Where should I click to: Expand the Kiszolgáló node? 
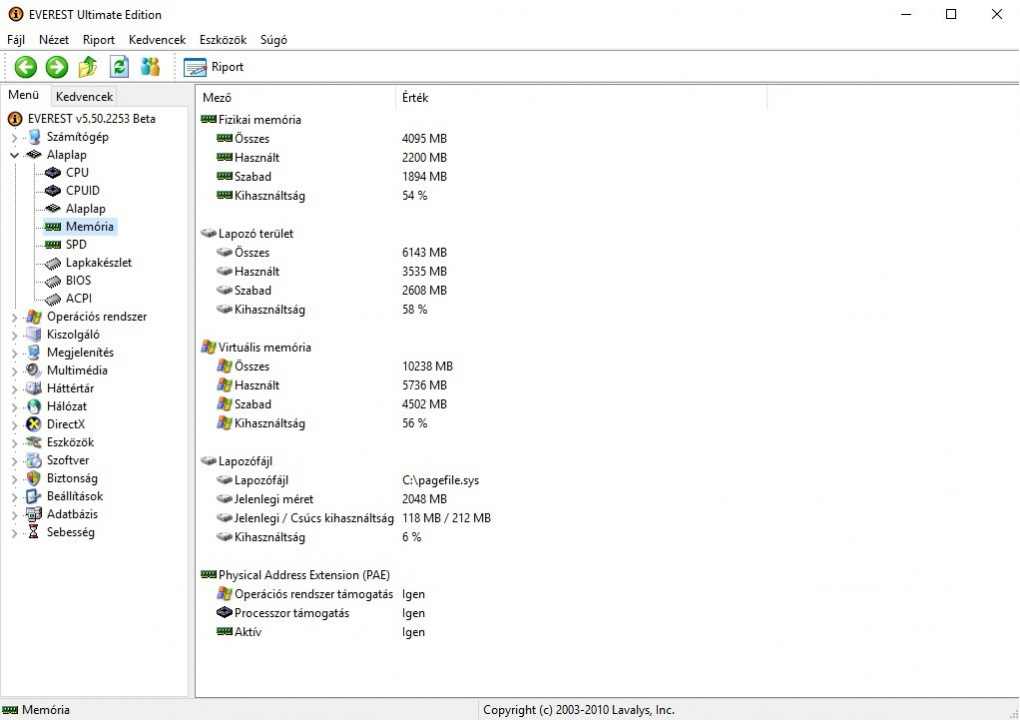pos(14,335)
